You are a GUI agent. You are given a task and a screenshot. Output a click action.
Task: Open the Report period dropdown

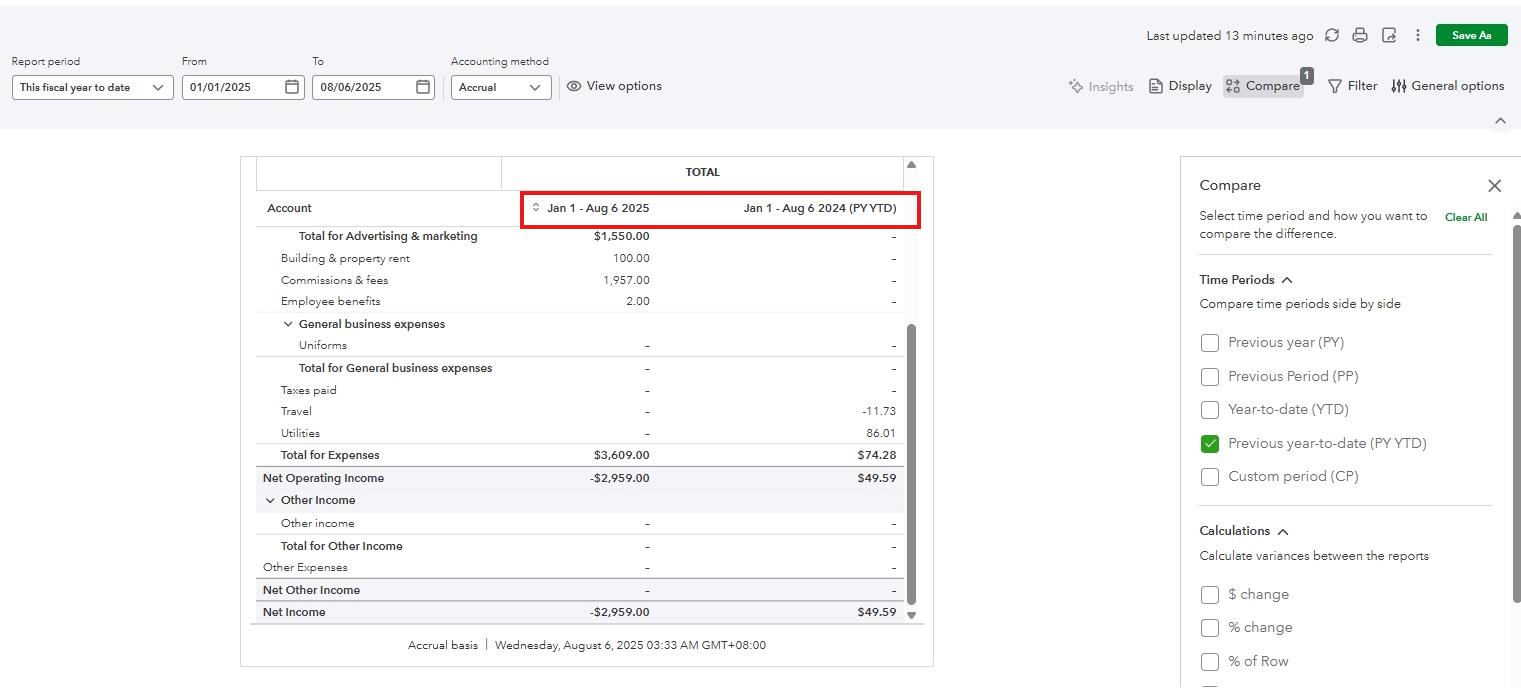pos(92,87)
